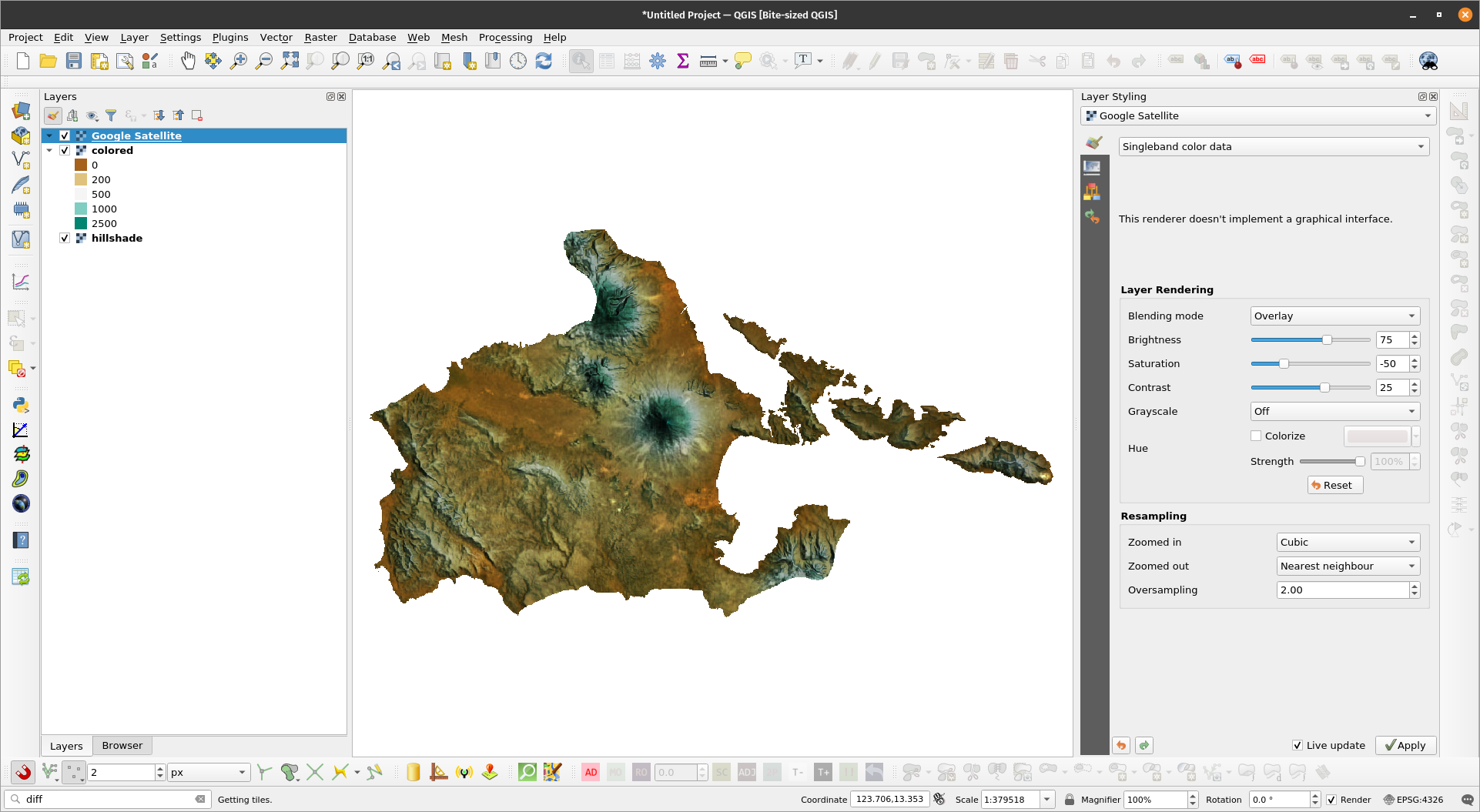1480x812 pixels.
Task: Open the Python console icon
Action: 21,405
